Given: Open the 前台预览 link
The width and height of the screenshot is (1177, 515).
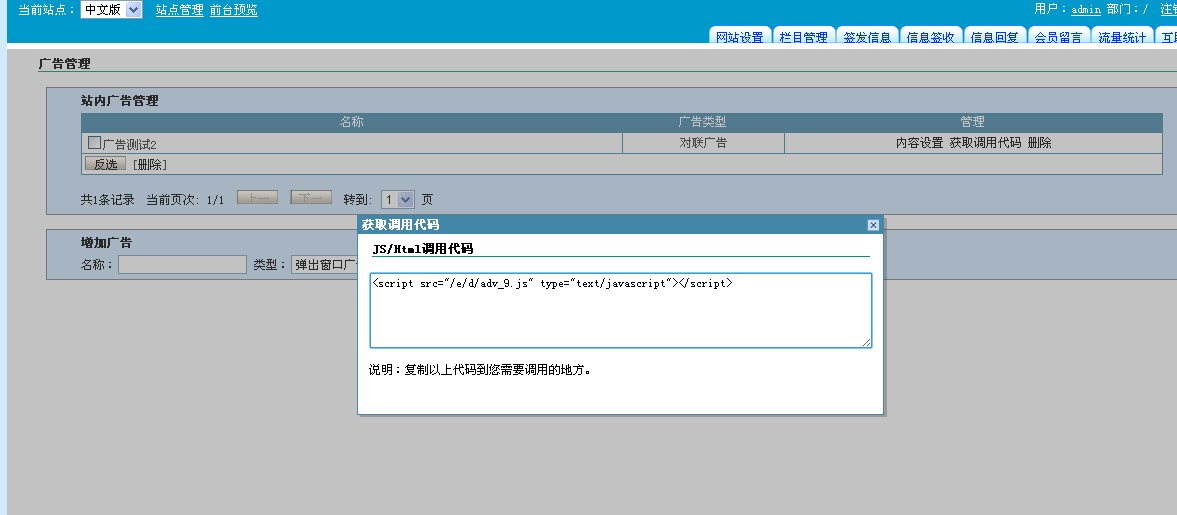Looking at the screenshot, I should click(233, 10).
